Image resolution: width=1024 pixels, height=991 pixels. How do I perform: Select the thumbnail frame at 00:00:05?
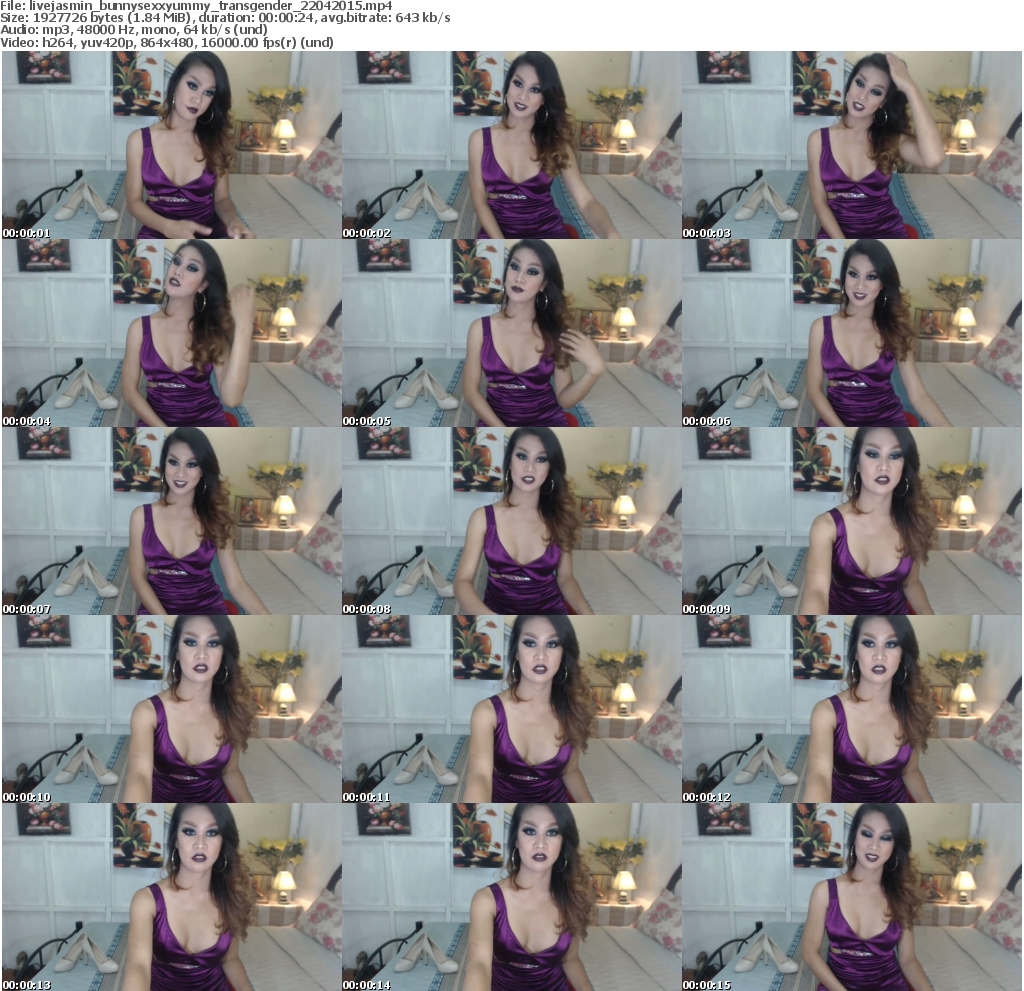tap(512, 333)
